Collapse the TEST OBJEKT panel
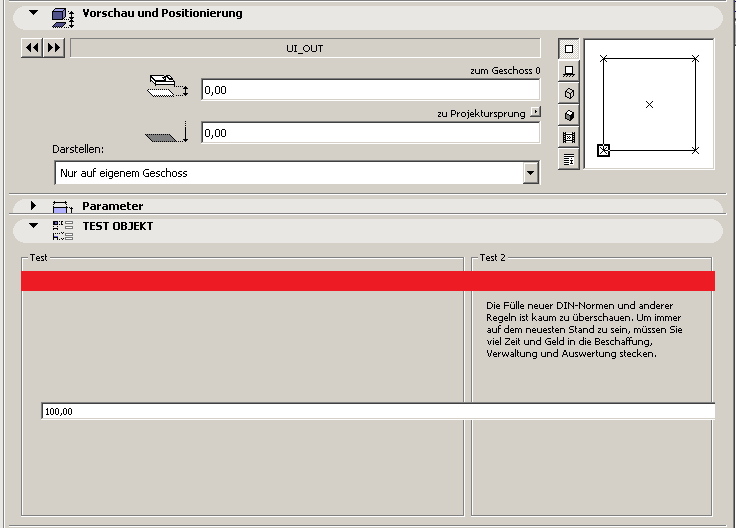Image resolution: width=736 pixels, height=528 pixels. [33, 226]
